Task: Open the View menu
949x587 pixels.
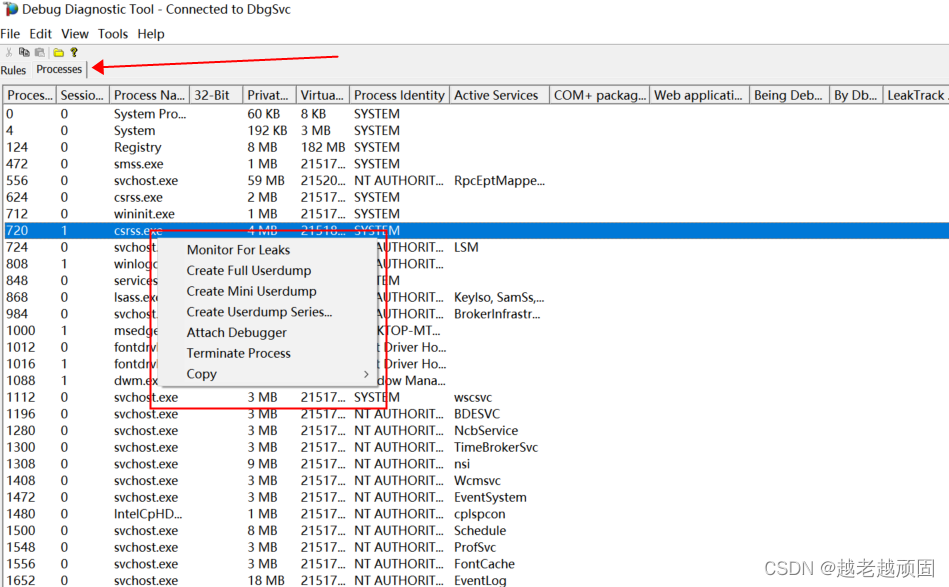Action: point(75,34)
